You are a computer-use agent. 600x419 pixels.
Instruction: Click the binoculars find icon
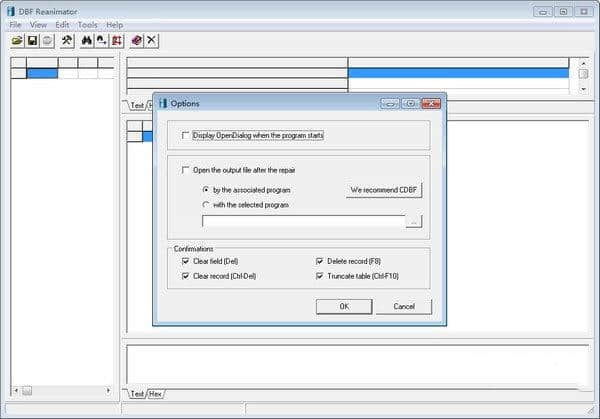coord(87,41)
